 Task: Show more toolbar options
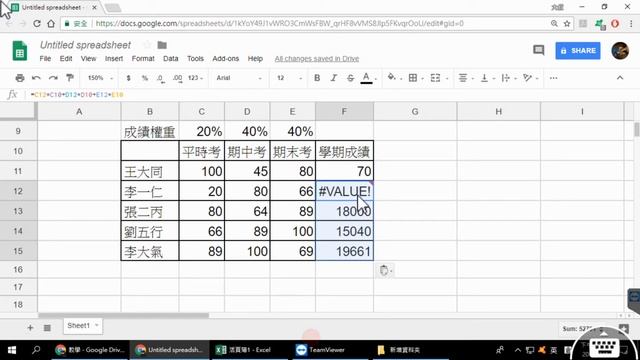coord(553,78)
